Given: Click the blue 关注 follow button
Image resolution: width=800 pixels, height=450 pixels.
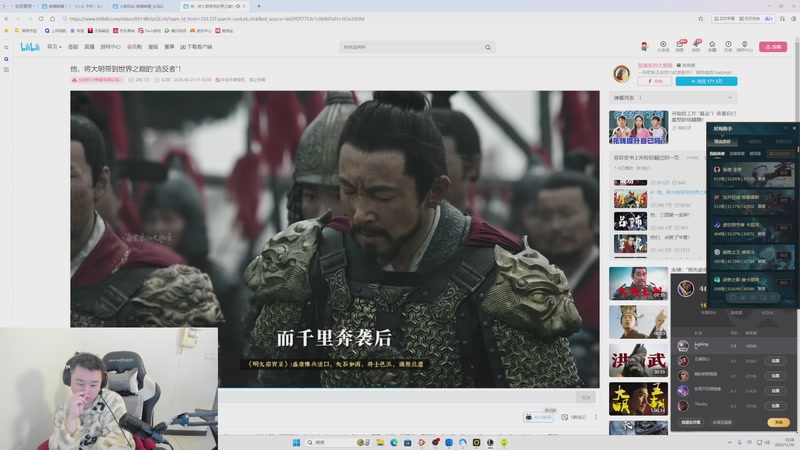Looking at the screenshot, I should [706, 81].
